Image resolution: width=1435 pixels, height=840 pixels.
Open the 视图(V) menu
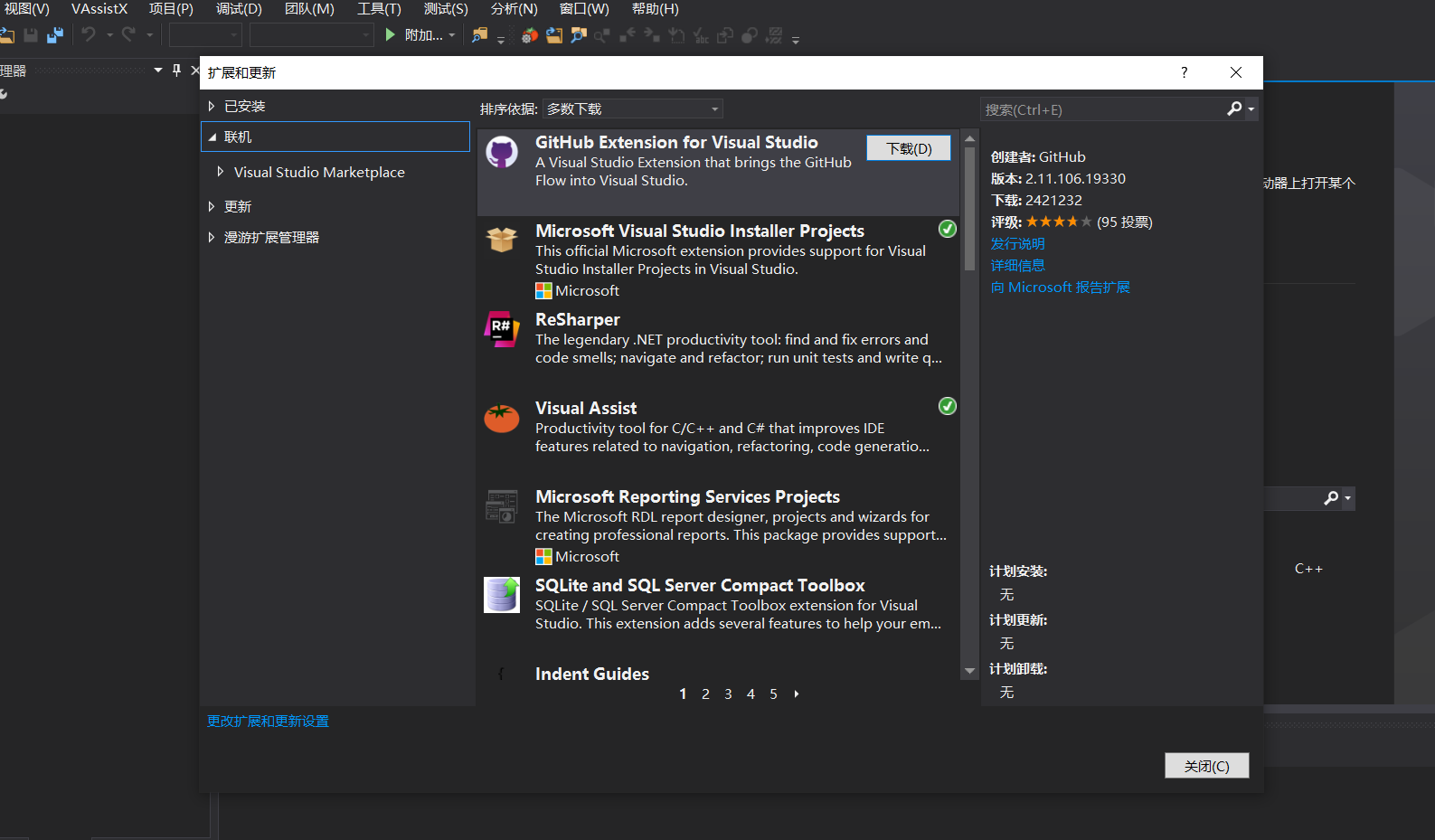pos(25,9)
